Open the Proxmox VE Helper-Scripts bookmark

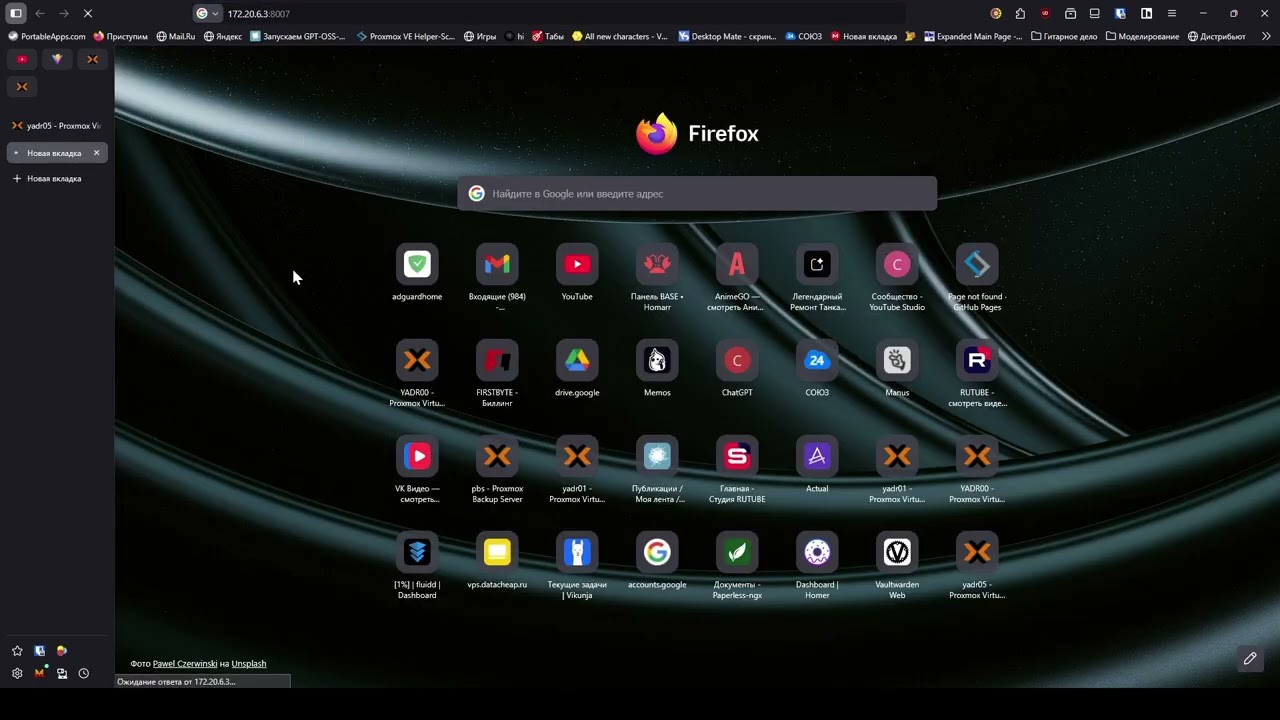406,36
